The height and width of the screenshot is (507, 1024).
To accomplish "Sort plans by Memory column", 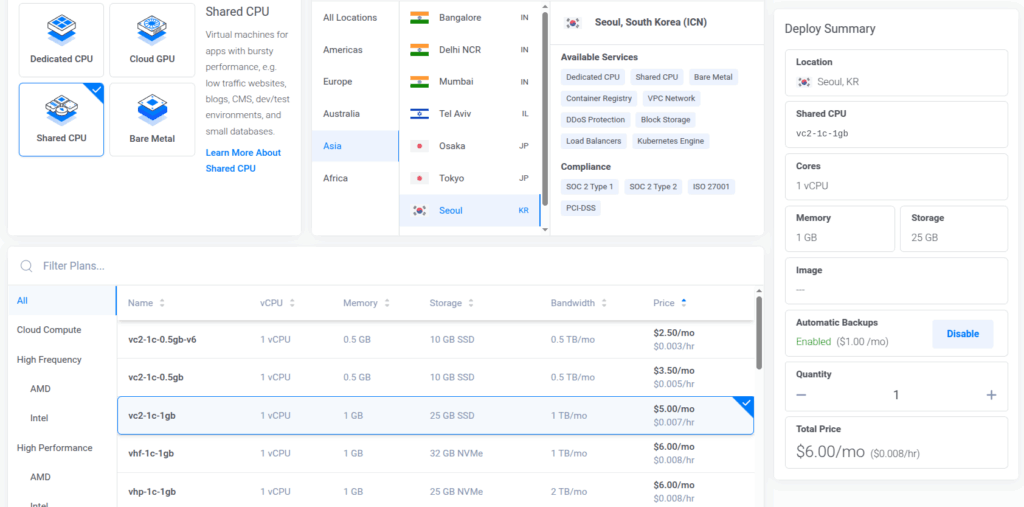I will [x=366, y=303].
